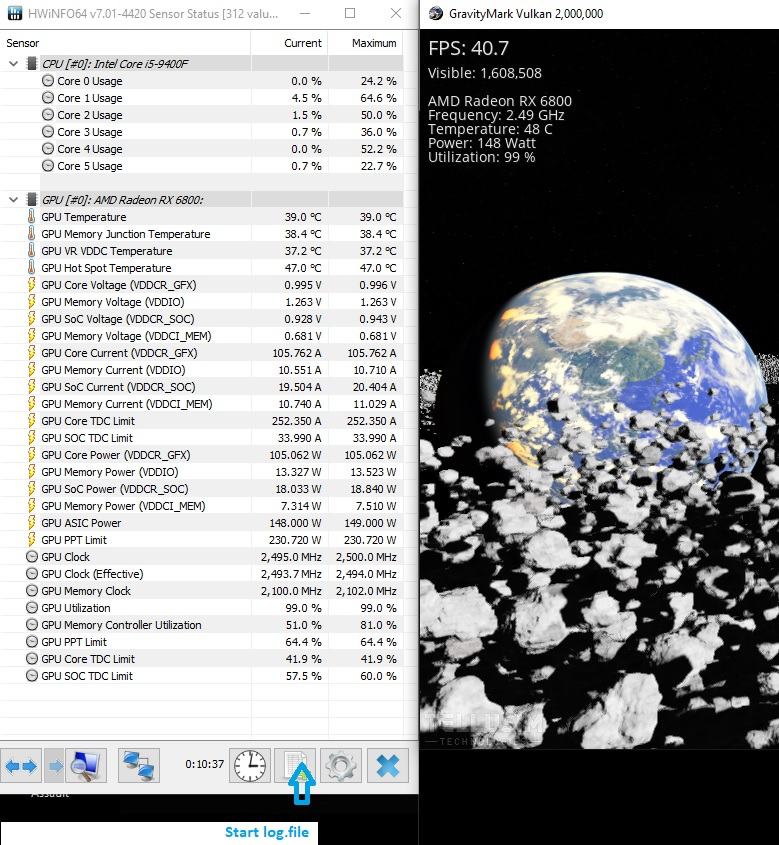Click the GravityMark Vulkan window title bar
The height and width of the screenshot is (845, 779).
[599, 14]
